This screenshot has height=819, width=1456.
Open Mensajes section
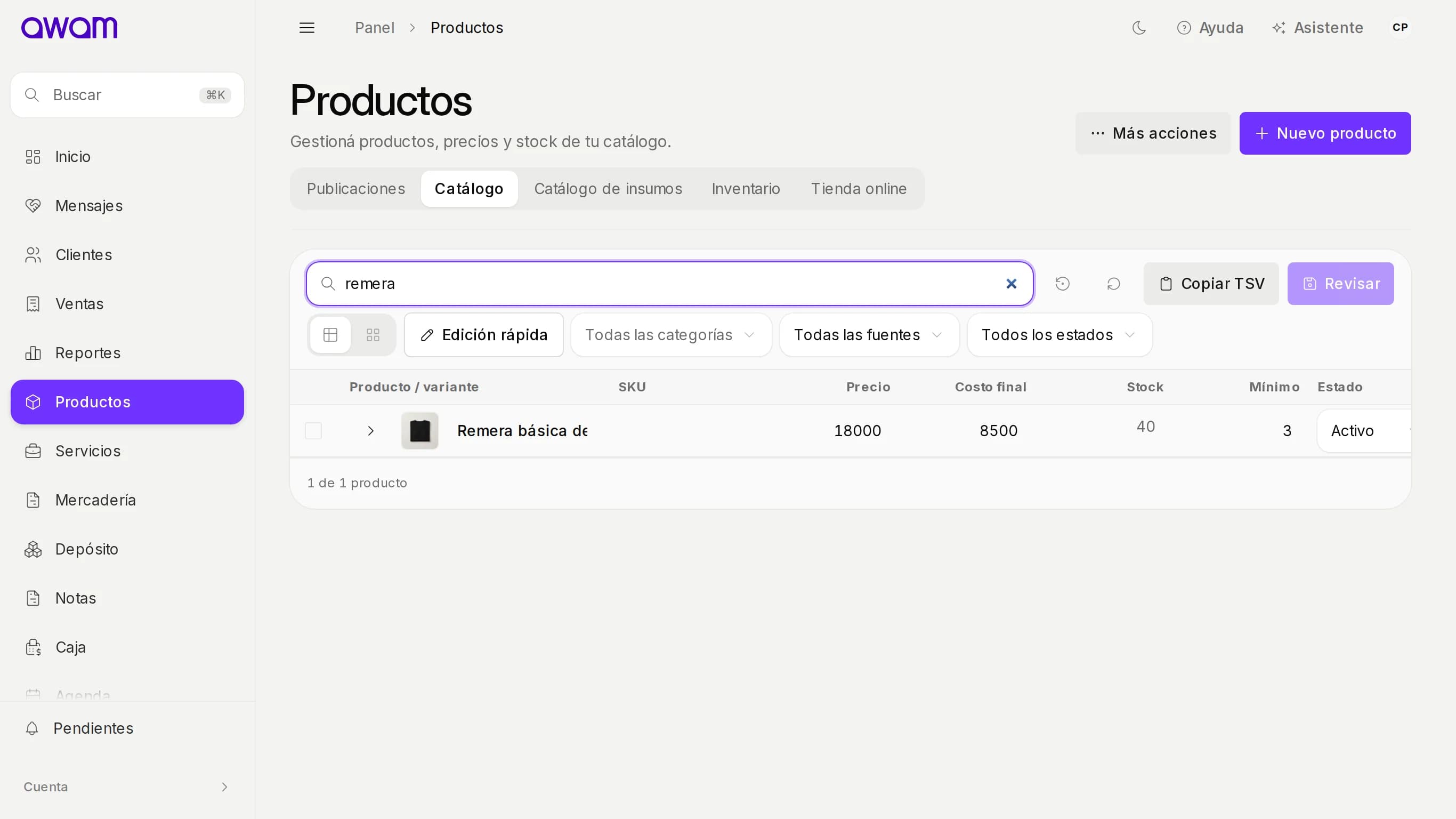(127, 206)
